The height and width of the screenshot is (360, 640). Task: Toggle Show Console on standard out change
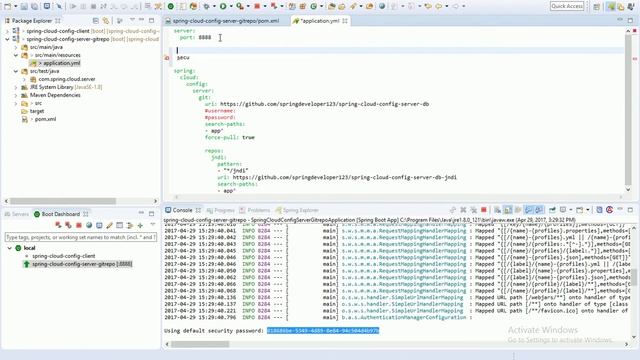click(529, 210)
